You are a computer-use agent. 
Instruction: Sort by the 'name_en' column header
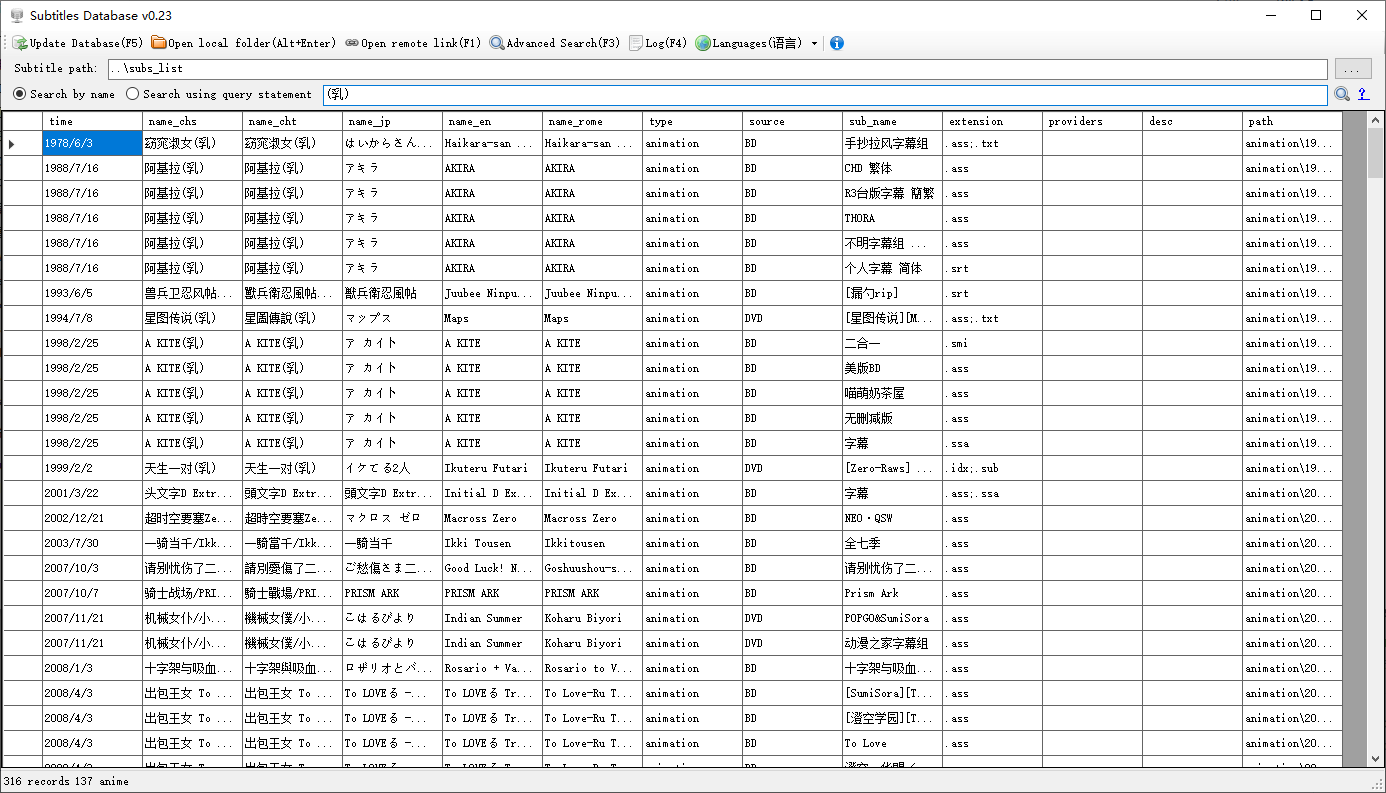point(492,121)
